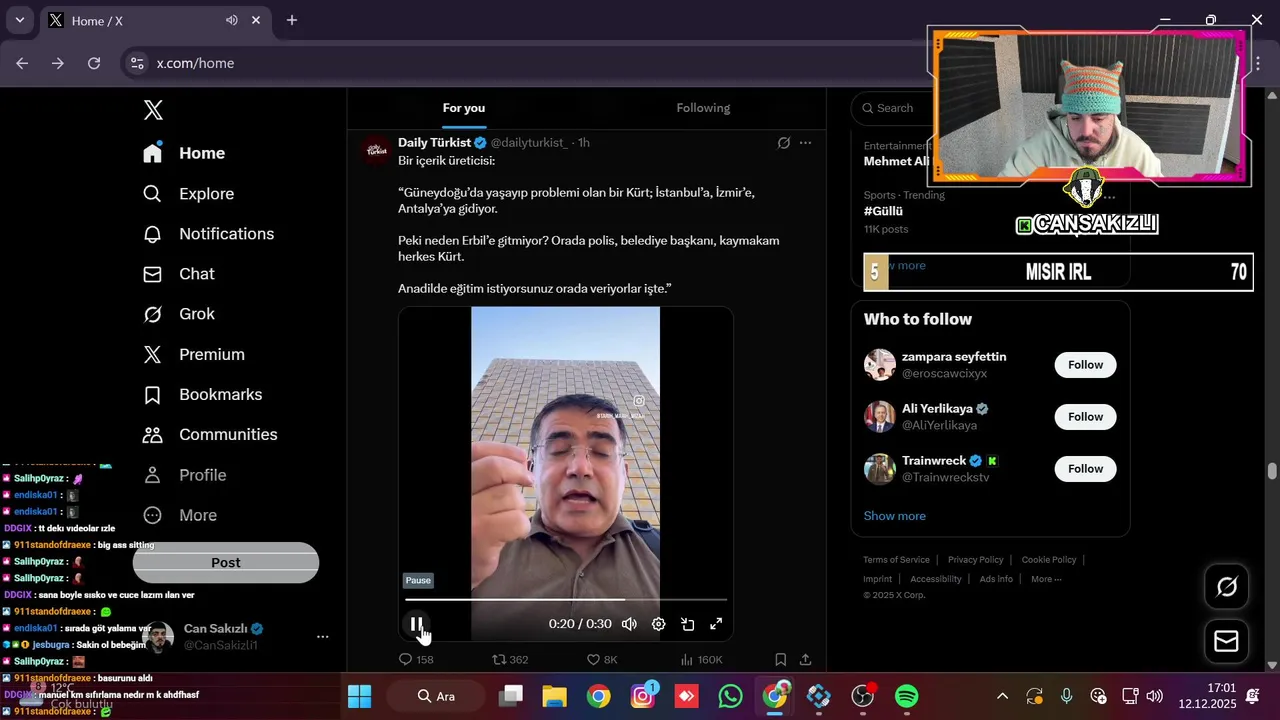The height and width of the screenshot is (720, 1280).
Task: Open OBS Studio from the taskbar
Action: [862, 696]
